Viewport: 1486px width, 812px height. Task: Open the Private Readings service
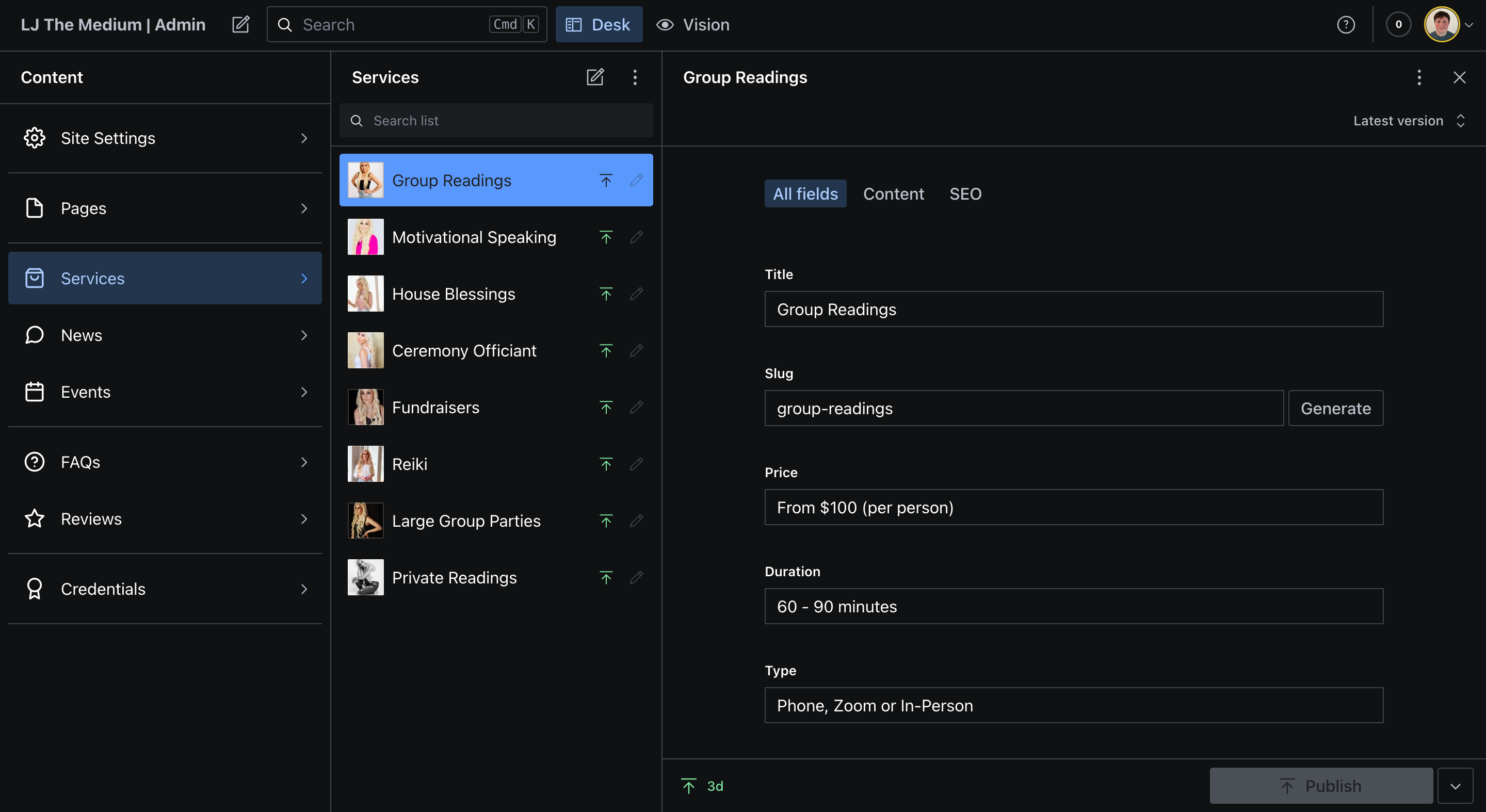455,577
